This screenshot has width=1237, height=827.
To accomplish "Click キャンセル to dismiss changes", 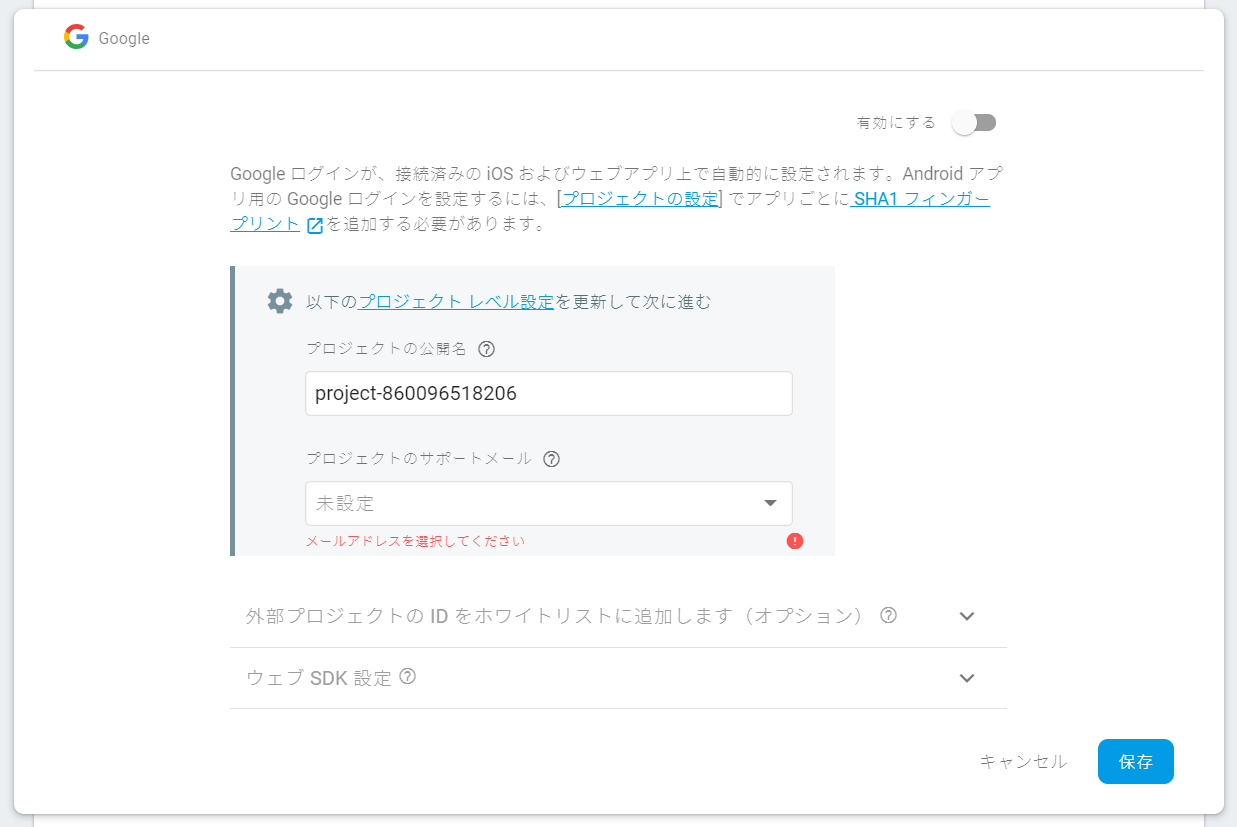I will (x=1023, y=761).
